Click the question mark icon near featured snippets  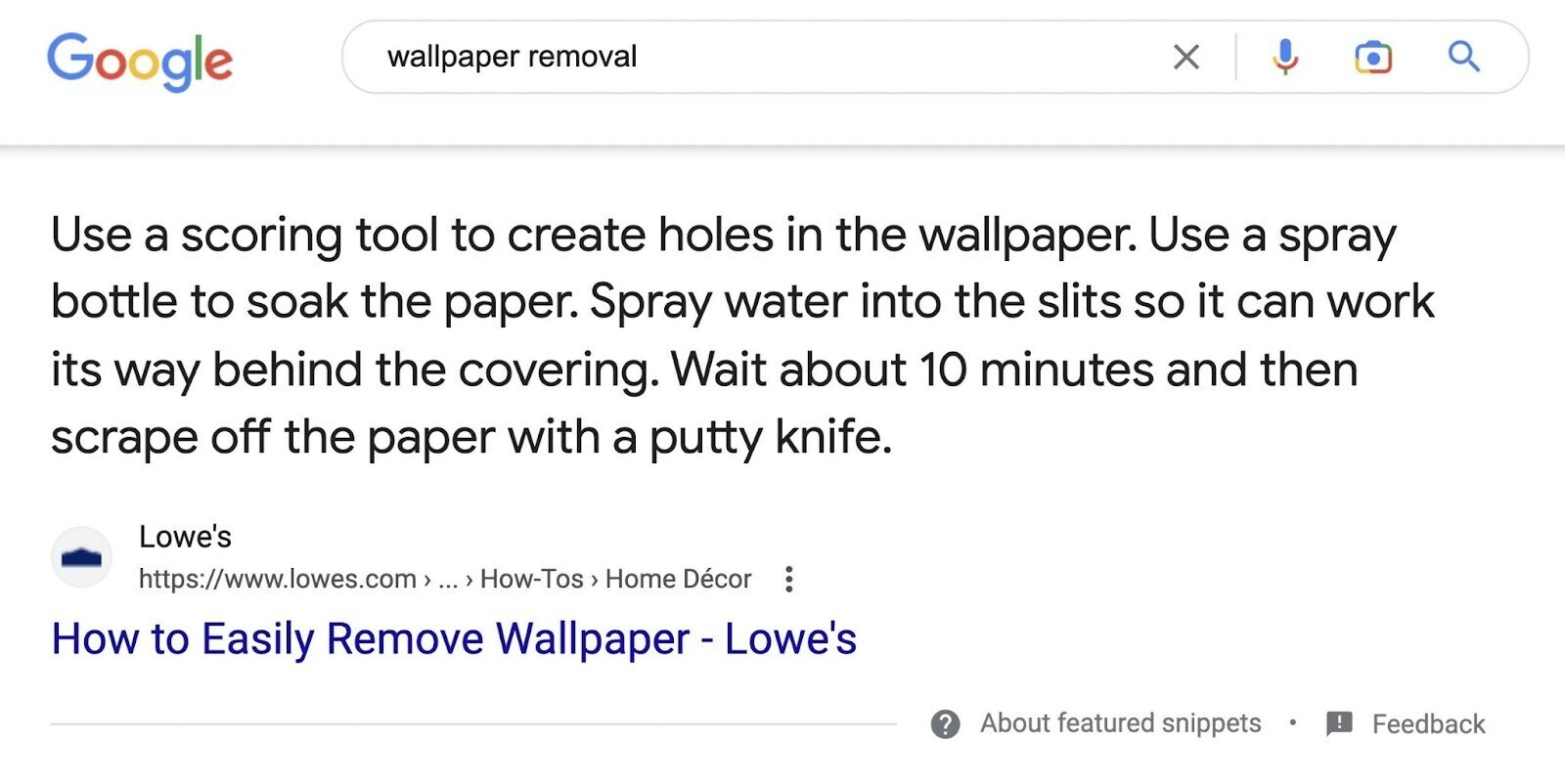click(x=945, y=724)
